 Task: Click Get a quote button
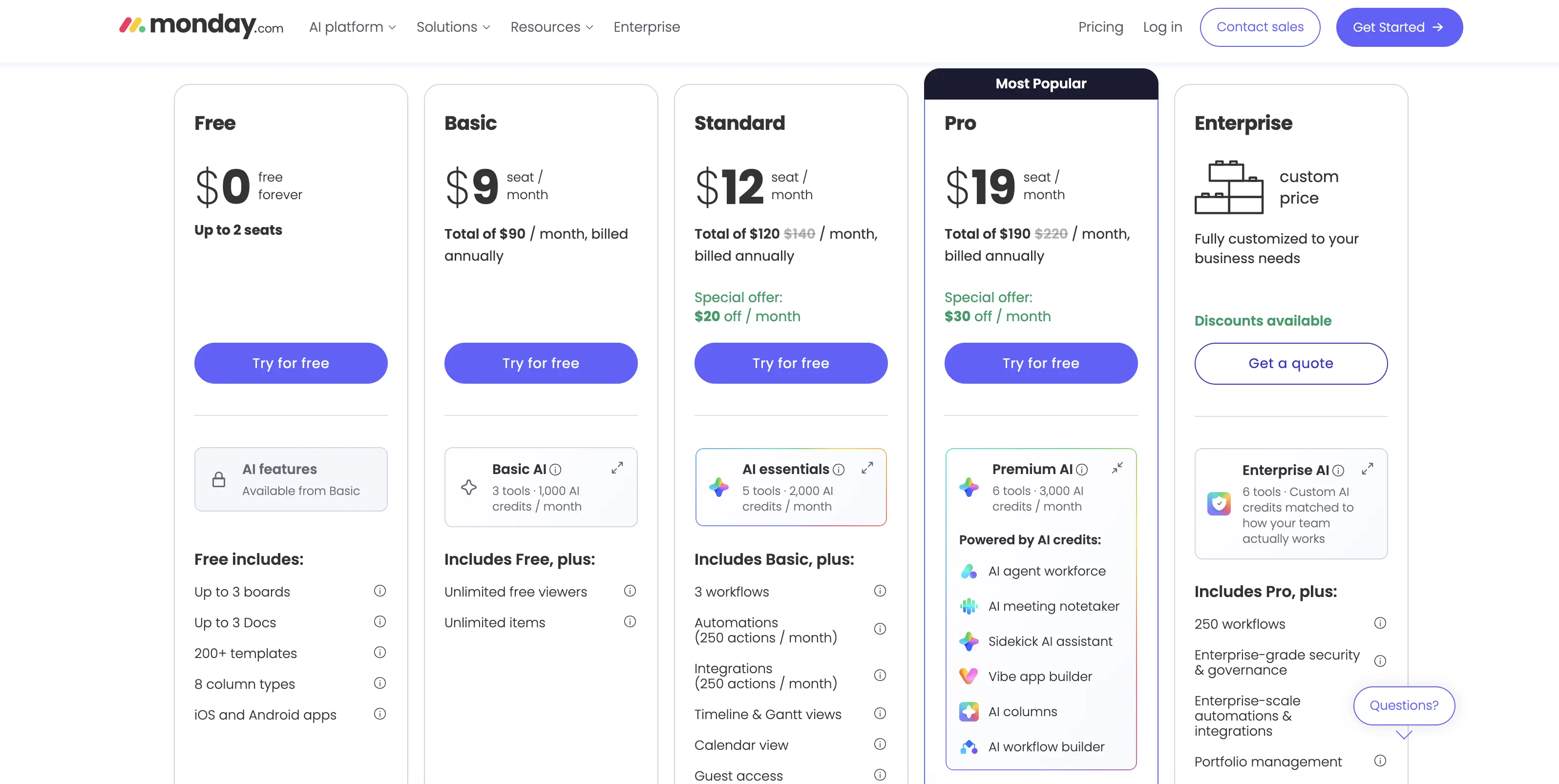coord(1290,364)
